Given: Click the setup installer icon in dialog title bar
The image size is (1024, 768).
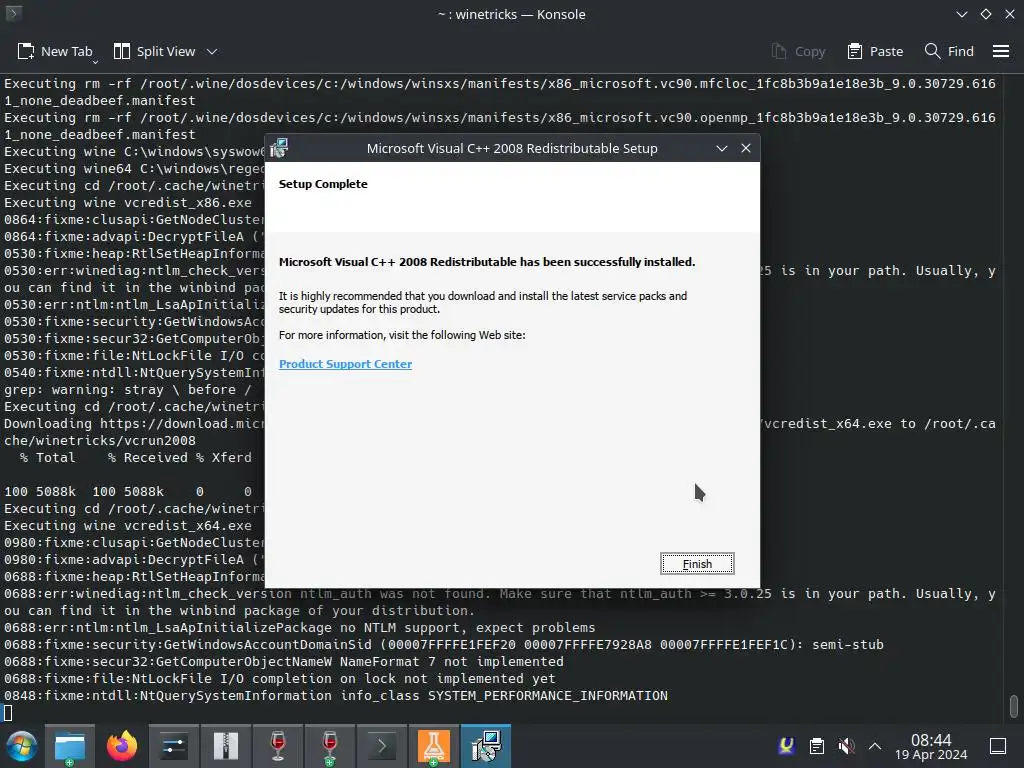Looking at the screenshot, I should click(x=279, y=148).
